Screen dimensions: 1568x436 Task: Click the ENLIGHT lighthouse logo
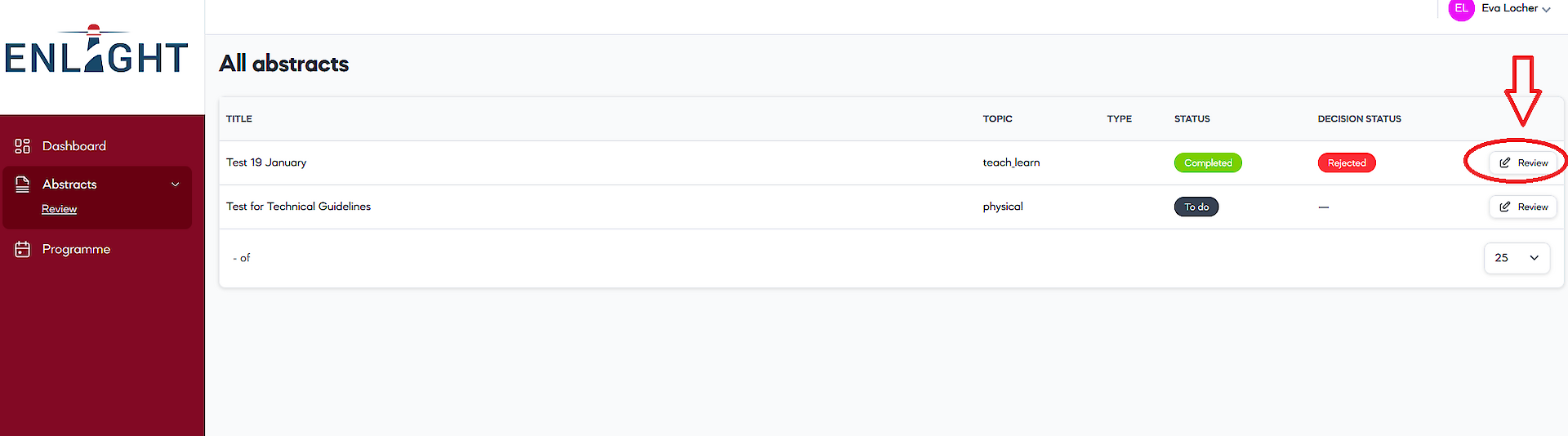96,51
